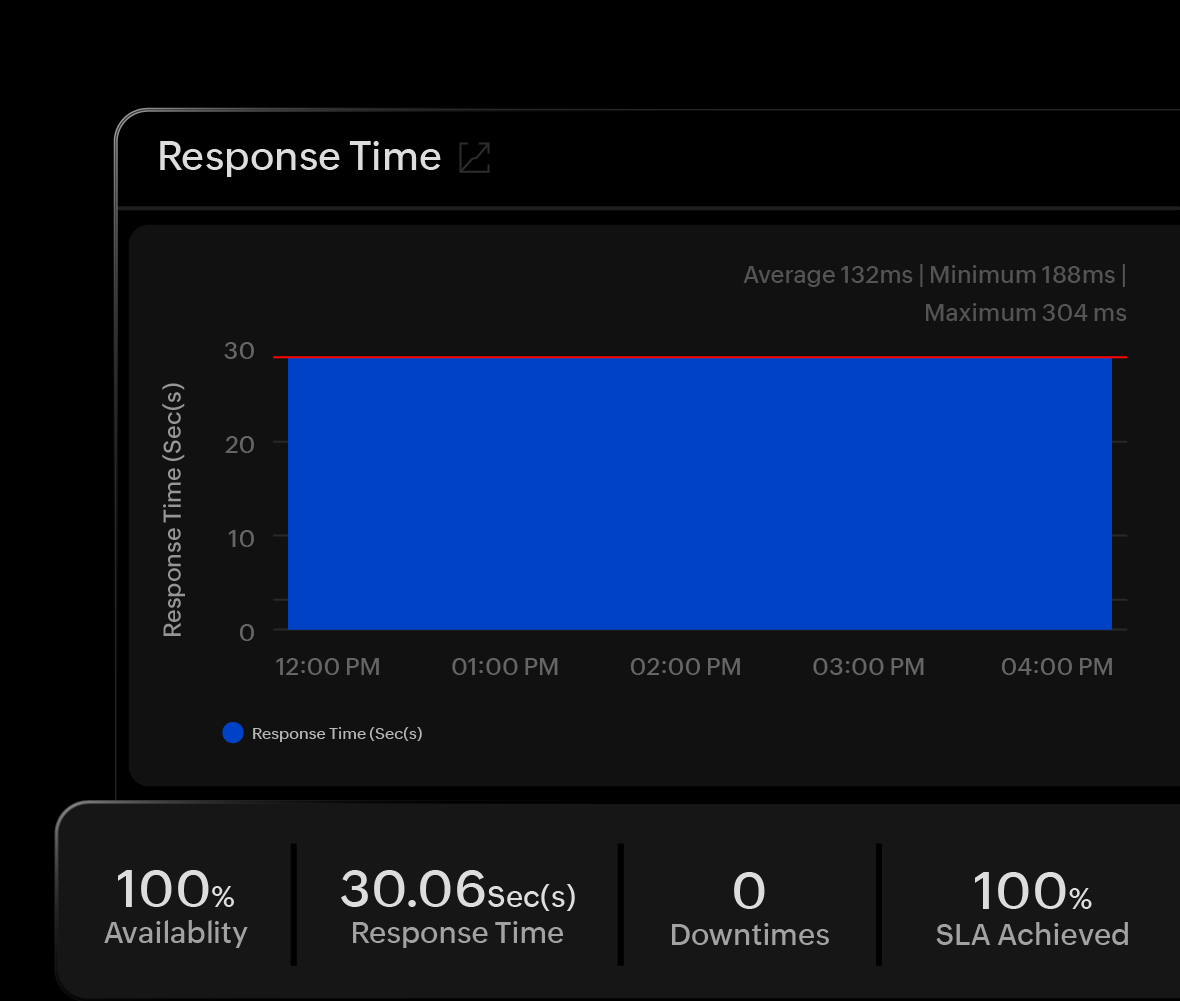Click the popout arrow beside Response Time title
The height and width of the screenshot is (1001, 1180).
tap(475, 157)
